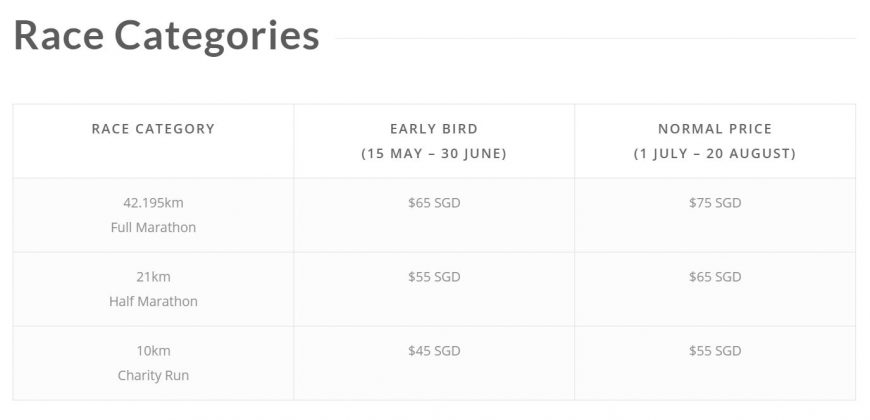
Task: Click the $45 SGD early bird price
Action: point(434,351)
